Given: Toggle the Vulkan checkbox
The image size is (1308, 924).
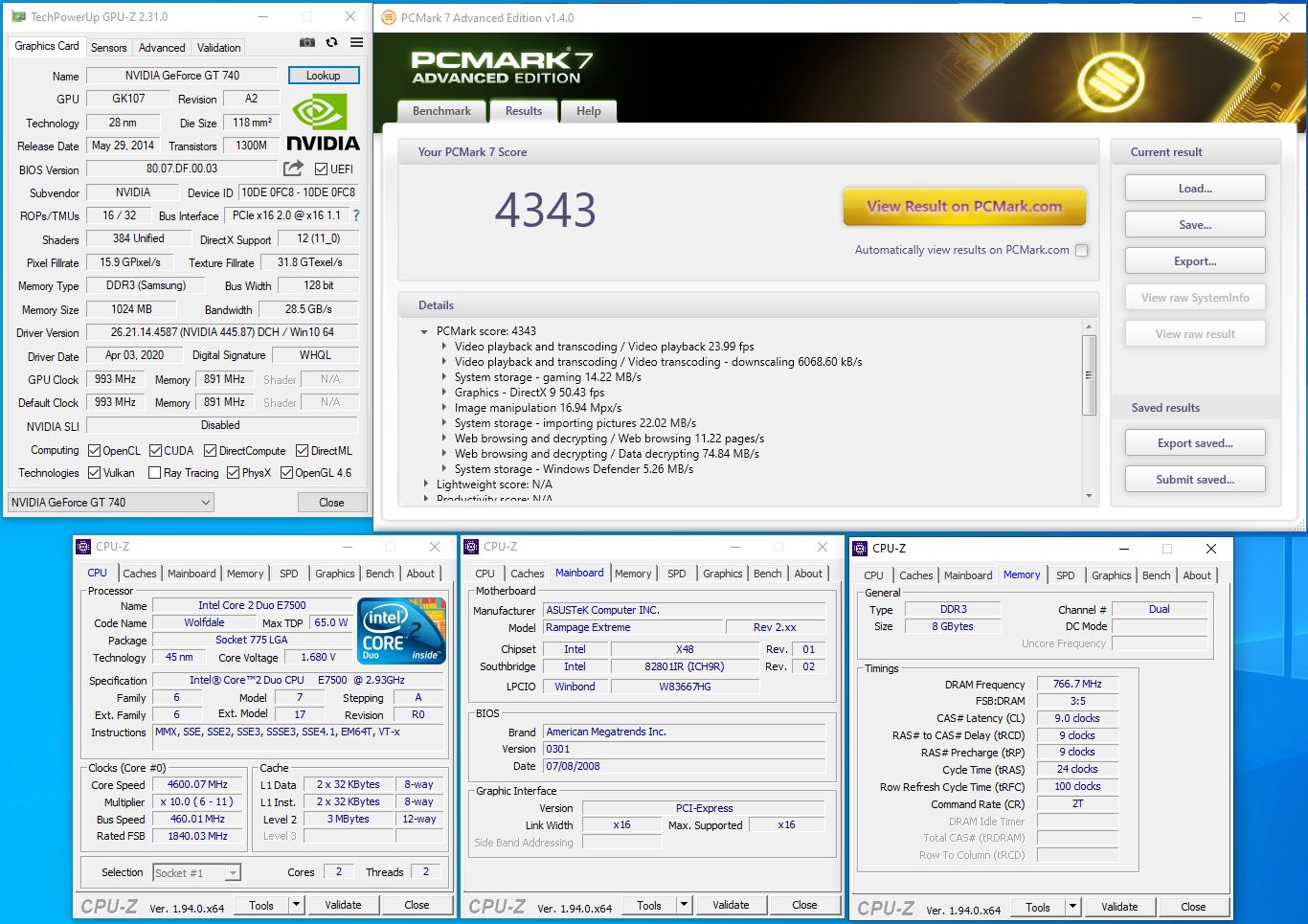Looking at the screenshot, I should (x=94, y=473).
